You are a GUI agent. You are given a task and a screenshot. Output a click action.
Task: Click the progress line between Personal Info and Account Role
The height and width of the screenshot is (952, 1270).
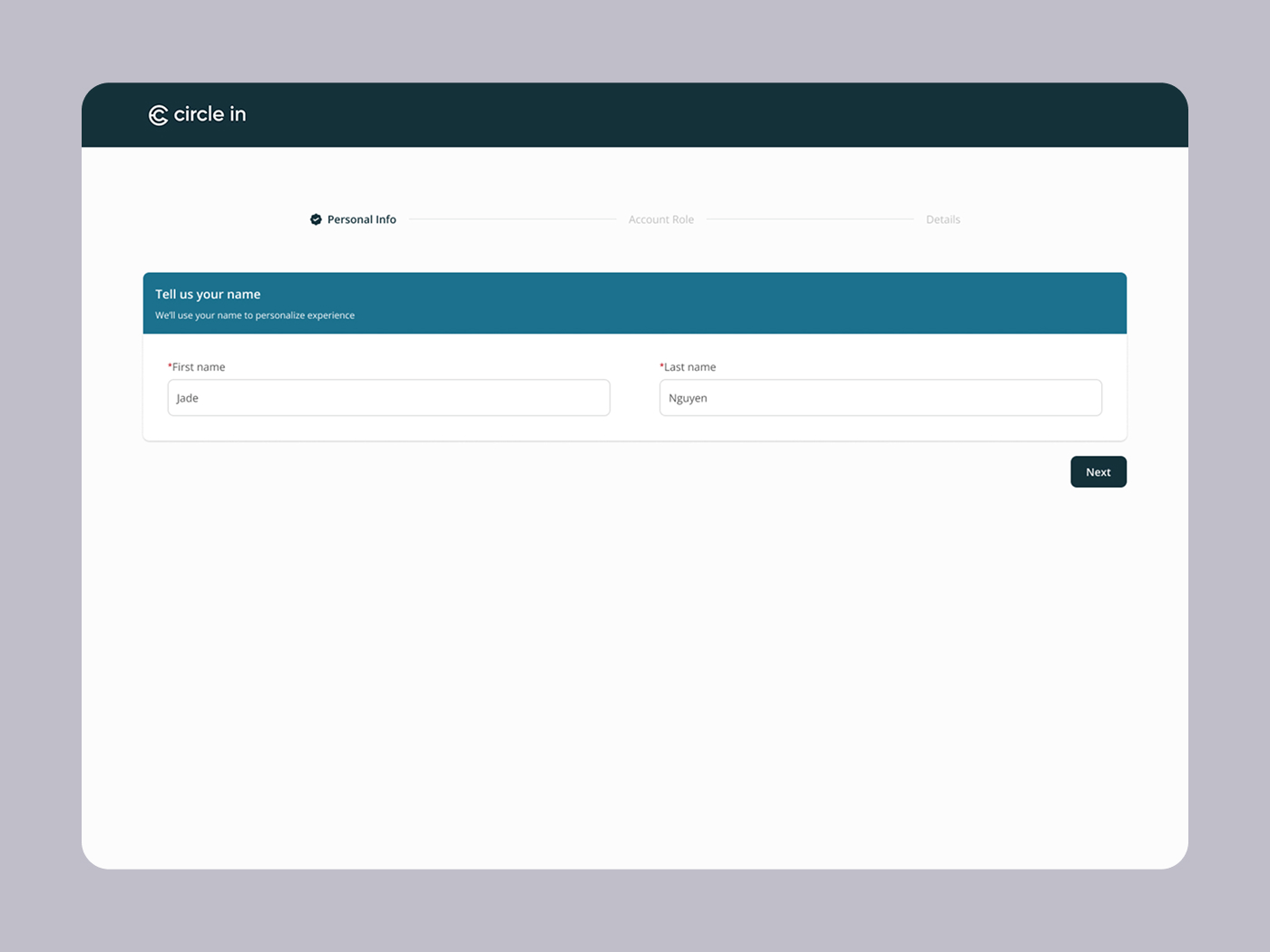pos(513,219)
